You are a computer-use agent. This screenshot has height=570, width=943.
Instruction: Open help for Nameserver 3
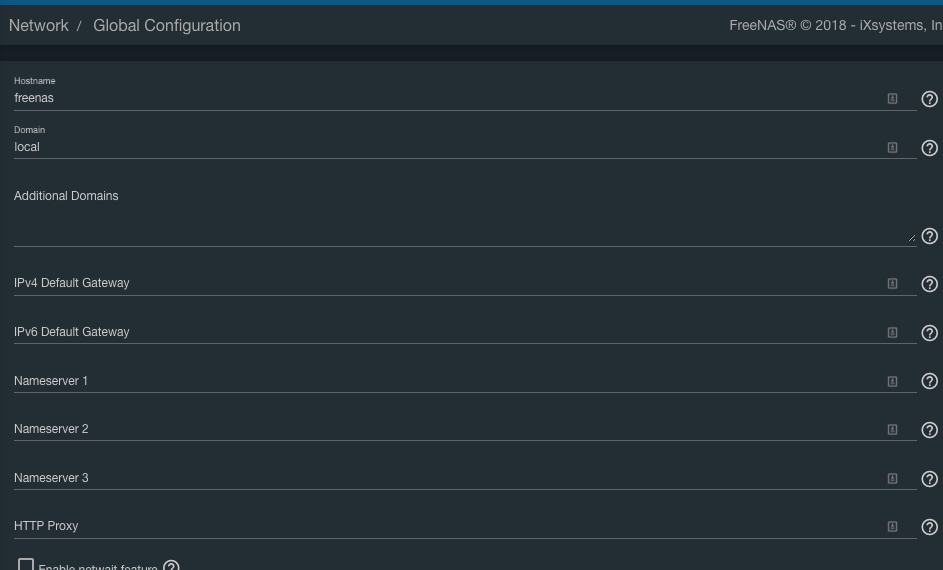coord(929,479)
